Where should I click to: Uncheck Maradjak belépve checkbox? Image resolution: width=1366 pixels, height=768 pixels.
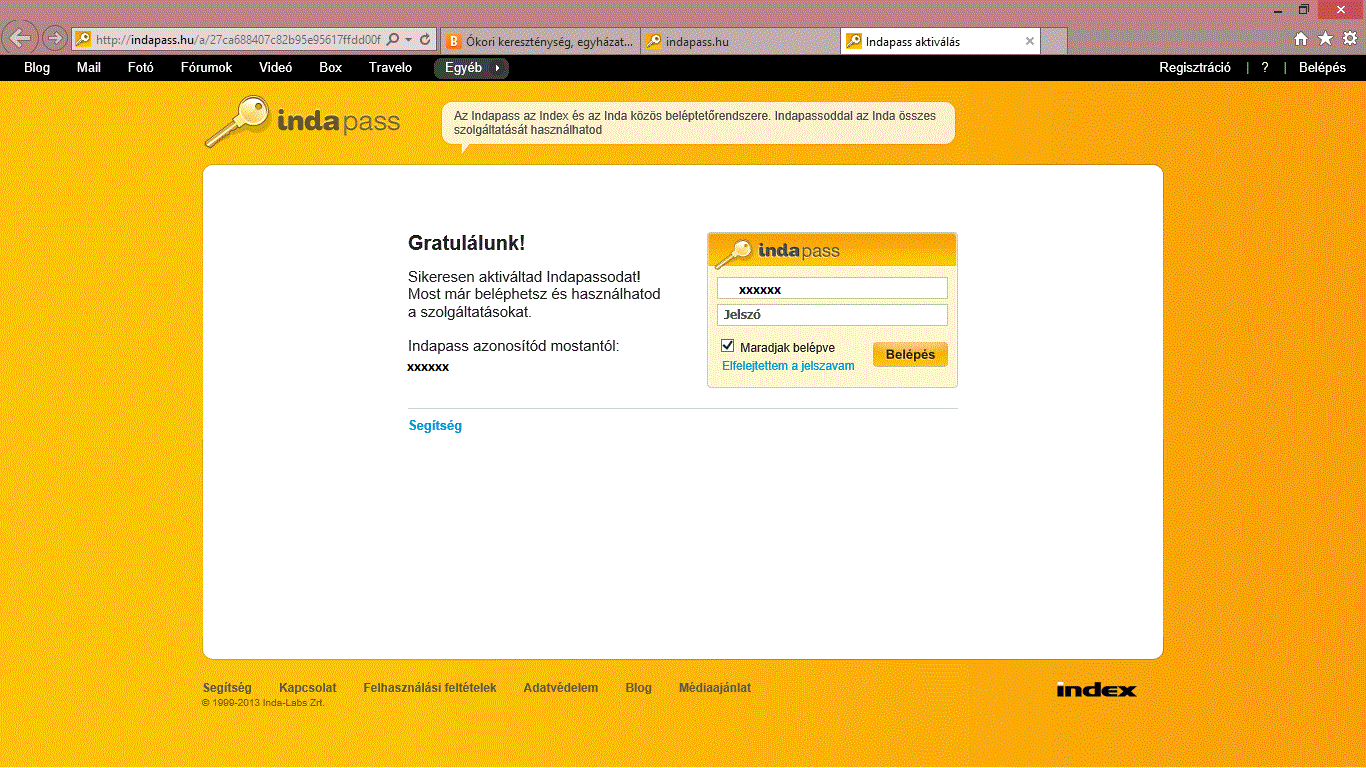[x=728, y=346]
